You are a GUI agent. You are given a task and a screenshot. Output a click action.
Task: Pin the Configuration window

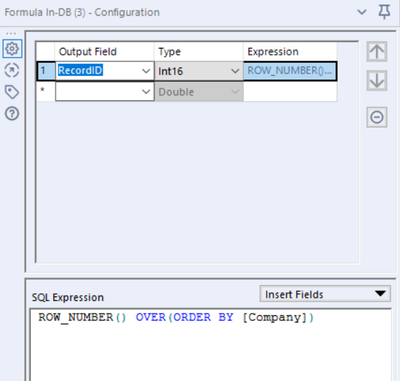click(x=384, y=12)
